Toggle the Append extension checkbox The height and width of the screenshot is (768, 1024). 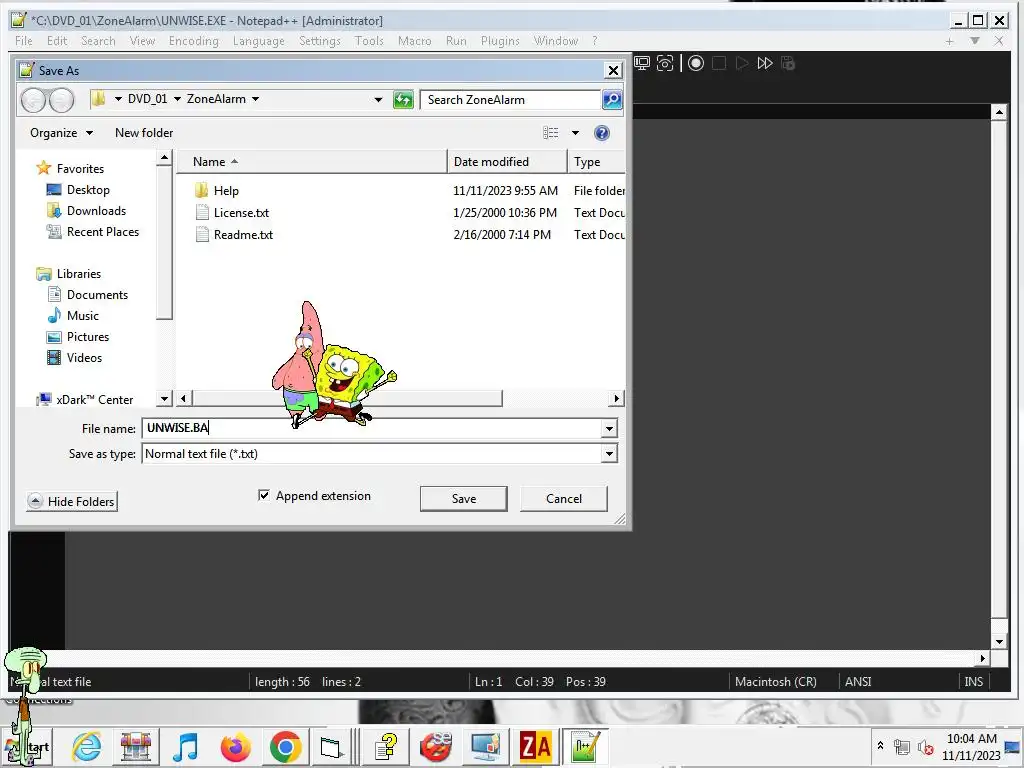tap(264, 495)
